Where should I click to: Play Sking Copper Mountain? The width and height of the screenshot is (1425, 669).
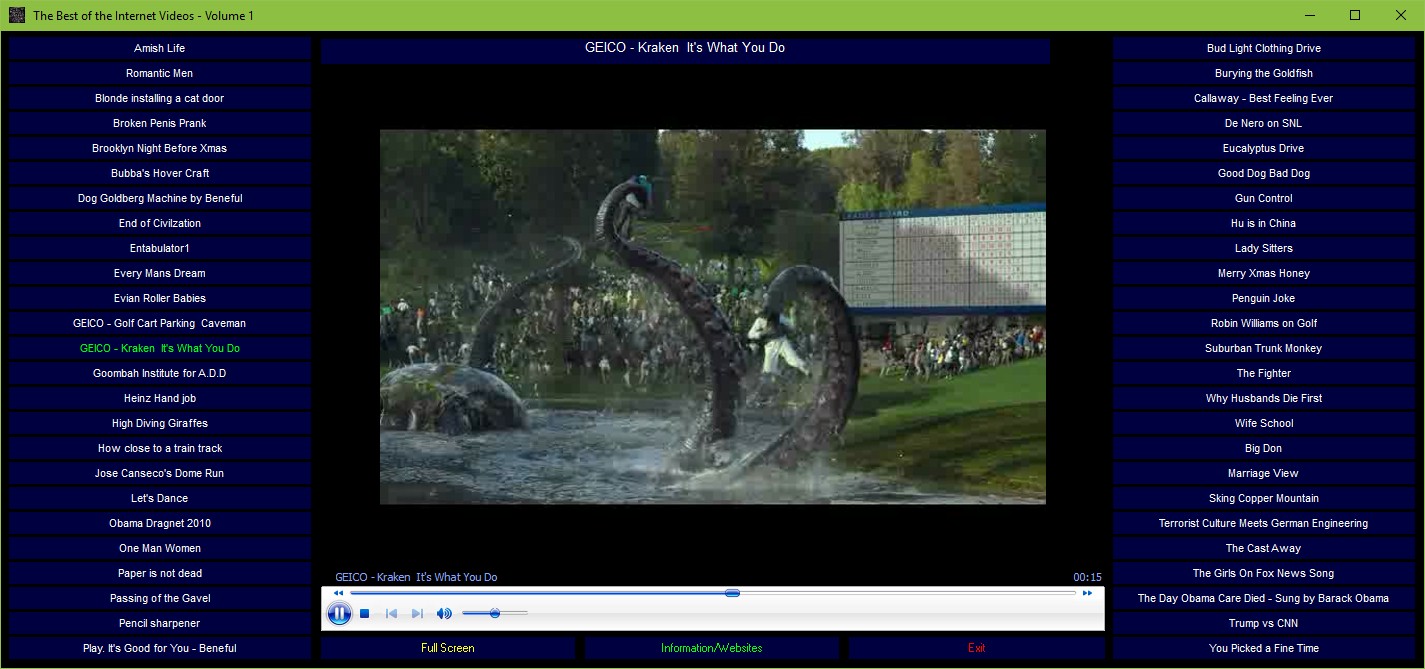[x=1264, y=498]
